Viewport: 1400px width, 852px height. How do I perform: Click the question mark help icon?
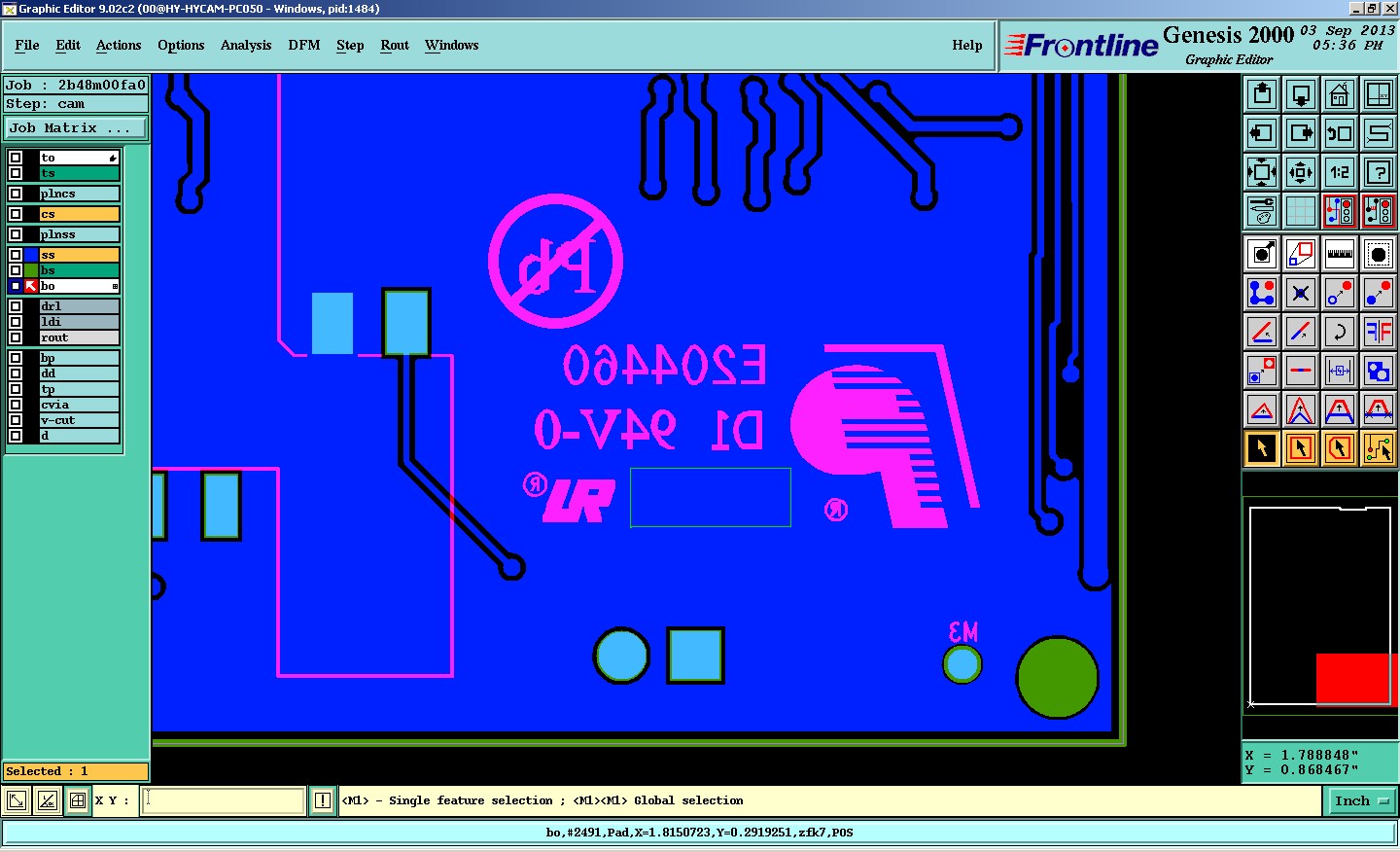tap(1379, 172)
